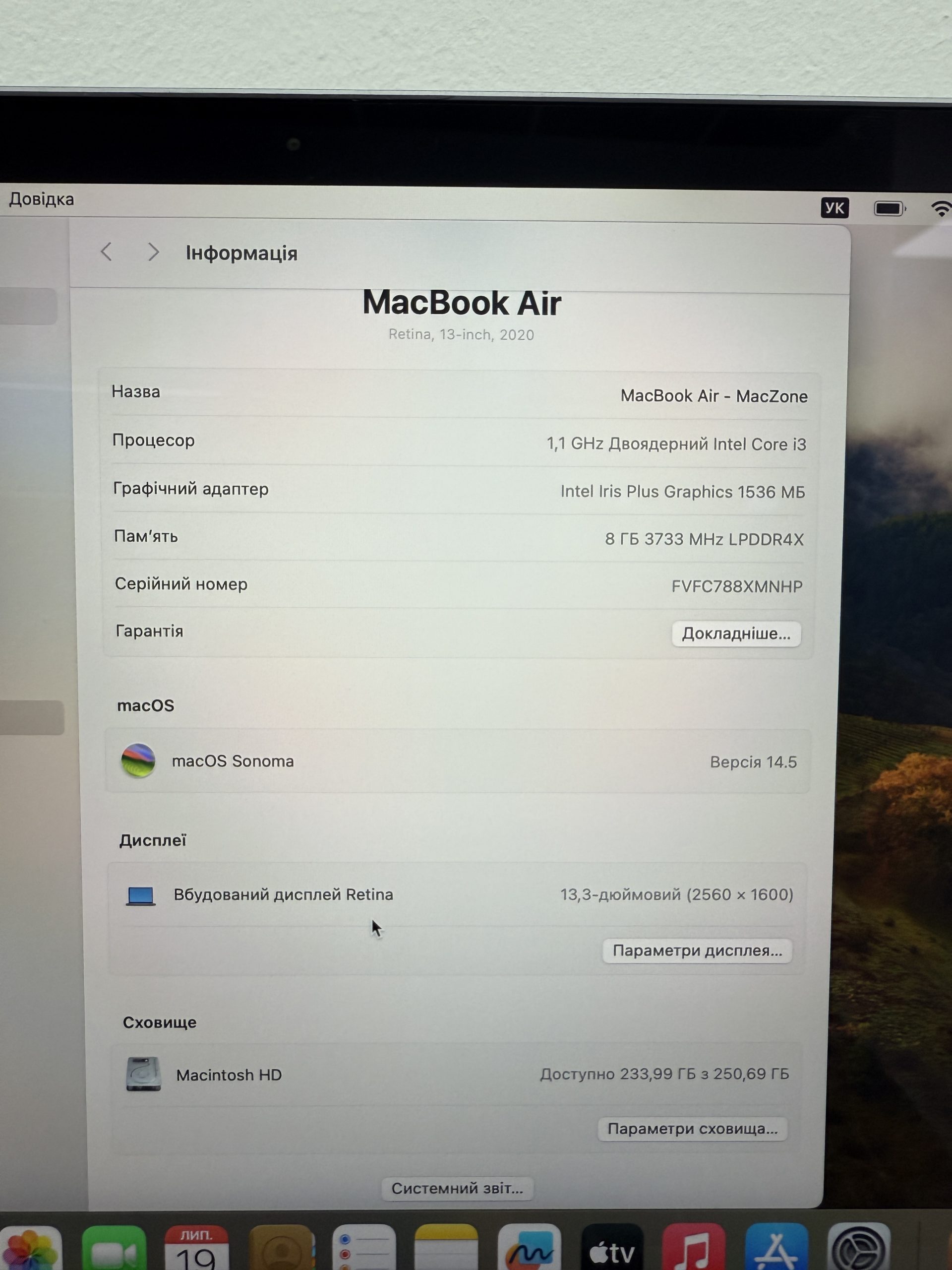Go back with the left chevron

(106, 252)
